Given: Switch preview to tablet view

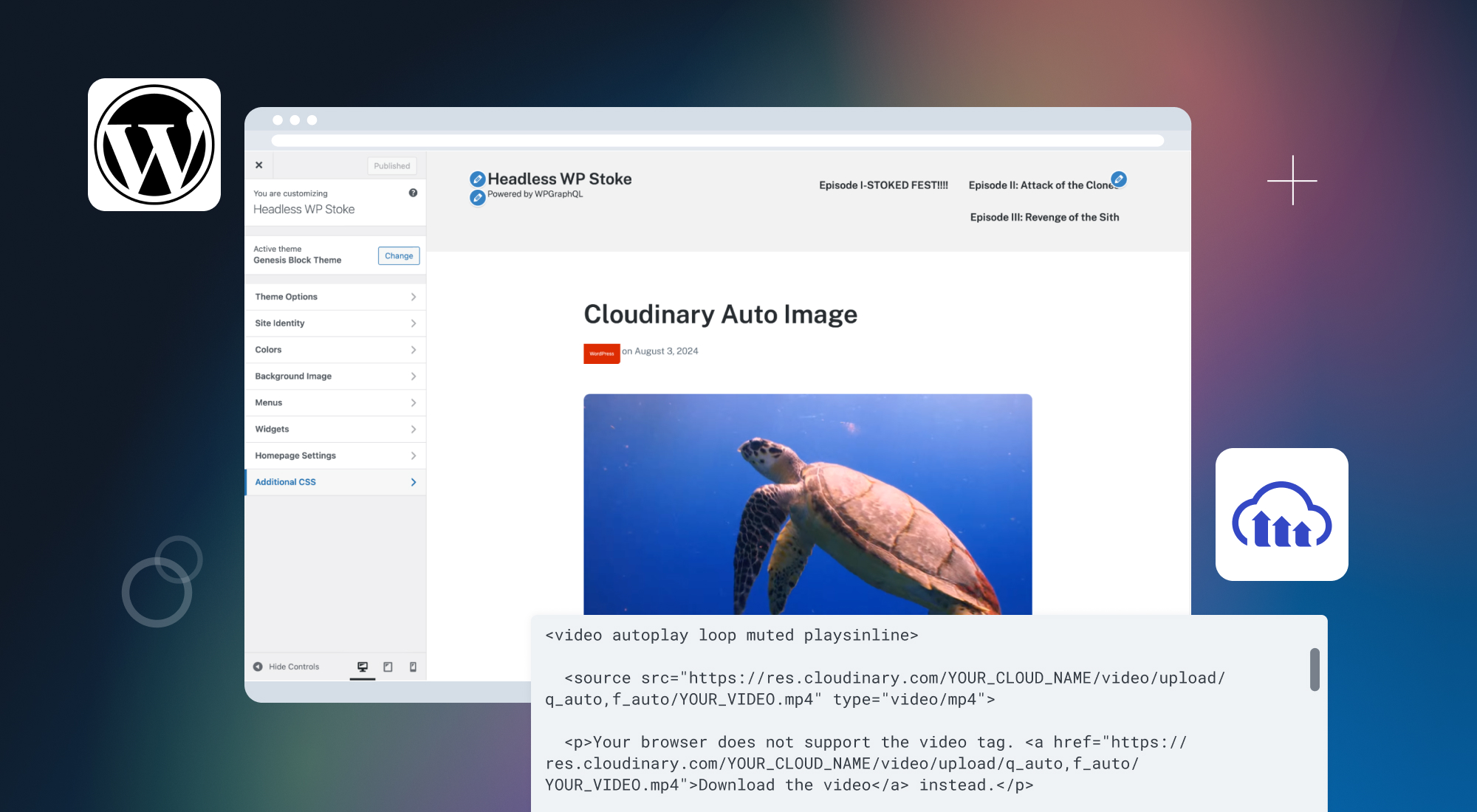Looking at the screenshot, I should 387,667.
